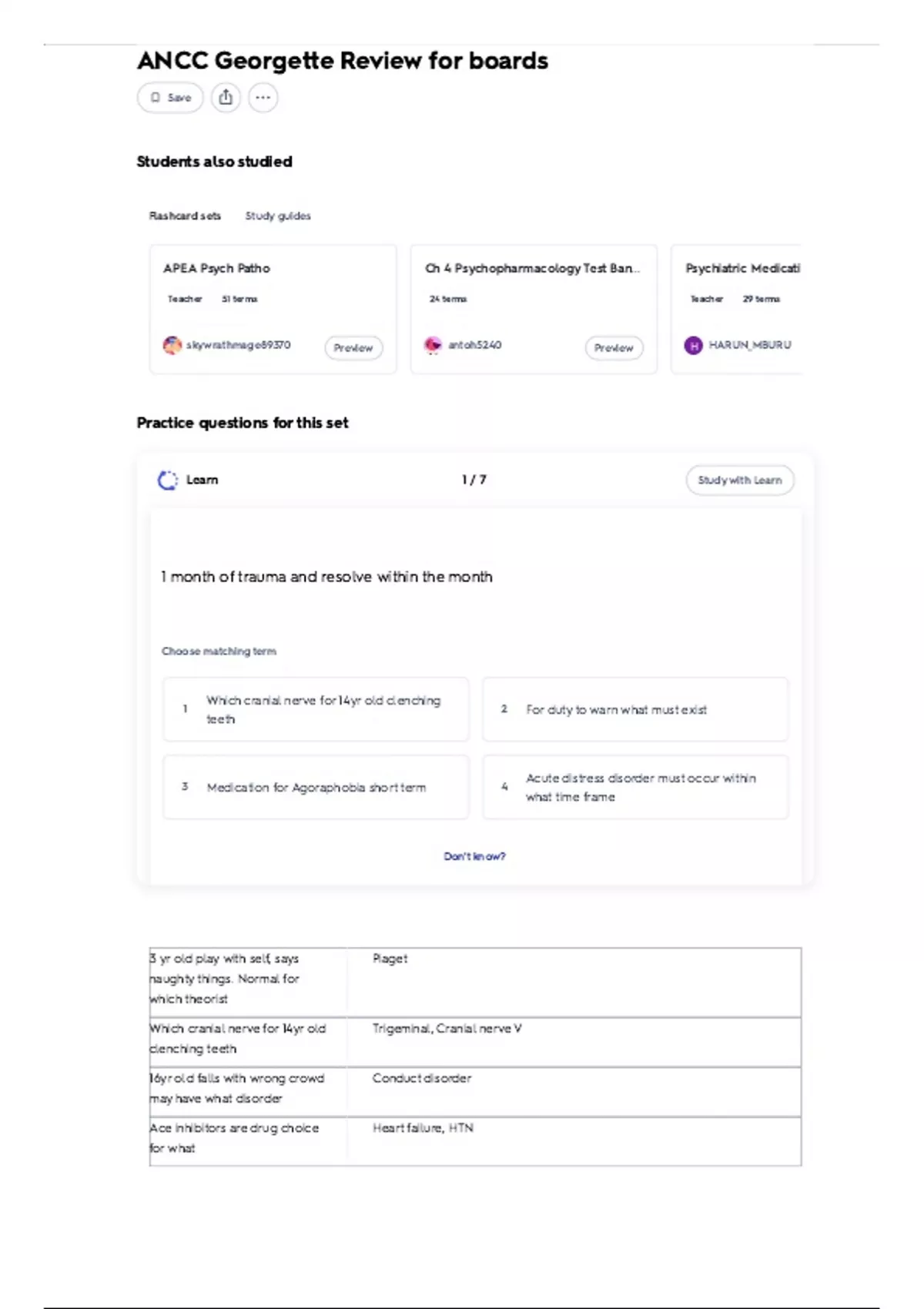This screenshot has width=924, height=1309.
Task: Select answer 3 Agoraphobia medication
Action: [x=316, y=787]
